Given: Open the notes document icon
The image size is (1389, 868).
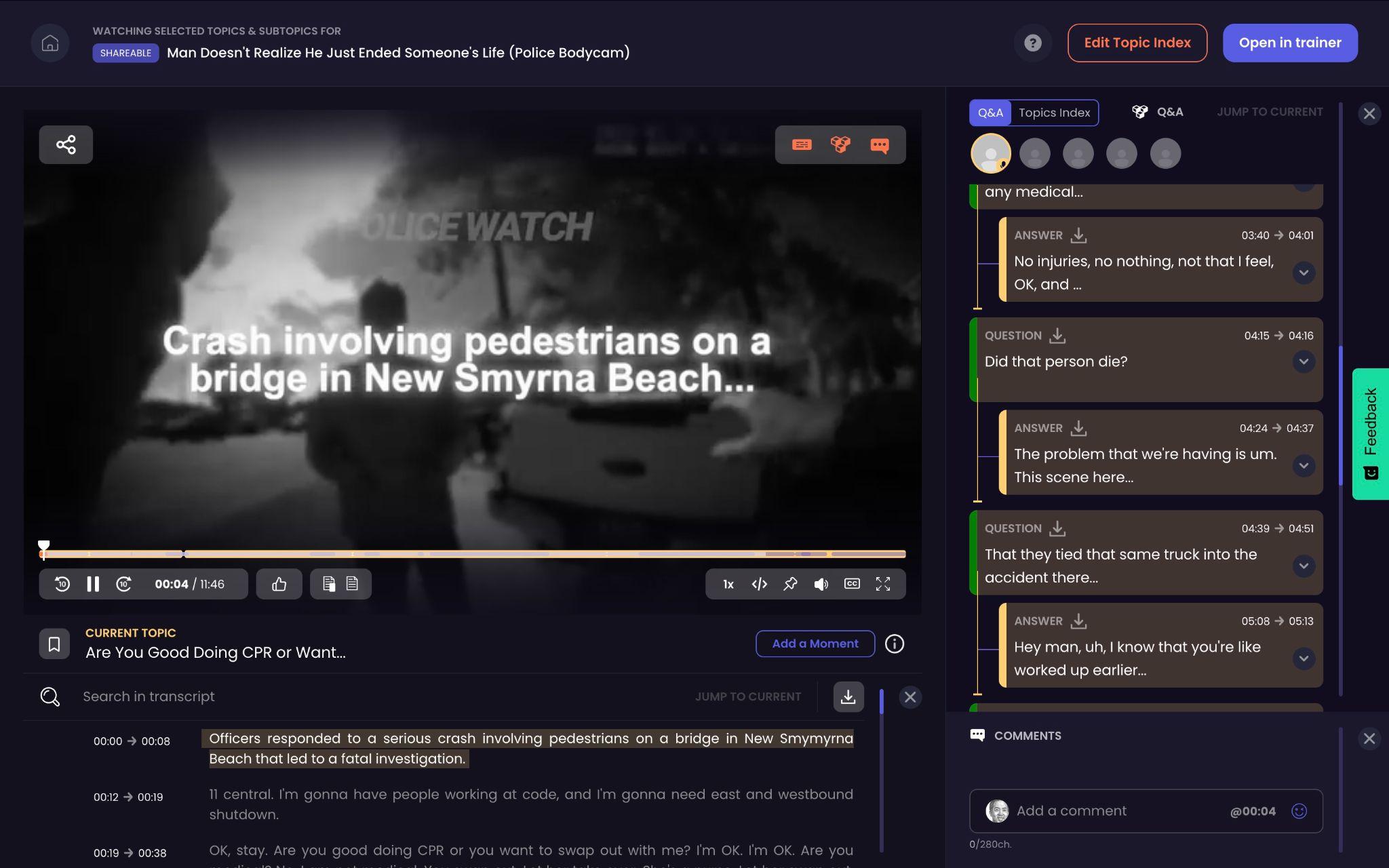Looking at the screenshot, I should 352,584.
